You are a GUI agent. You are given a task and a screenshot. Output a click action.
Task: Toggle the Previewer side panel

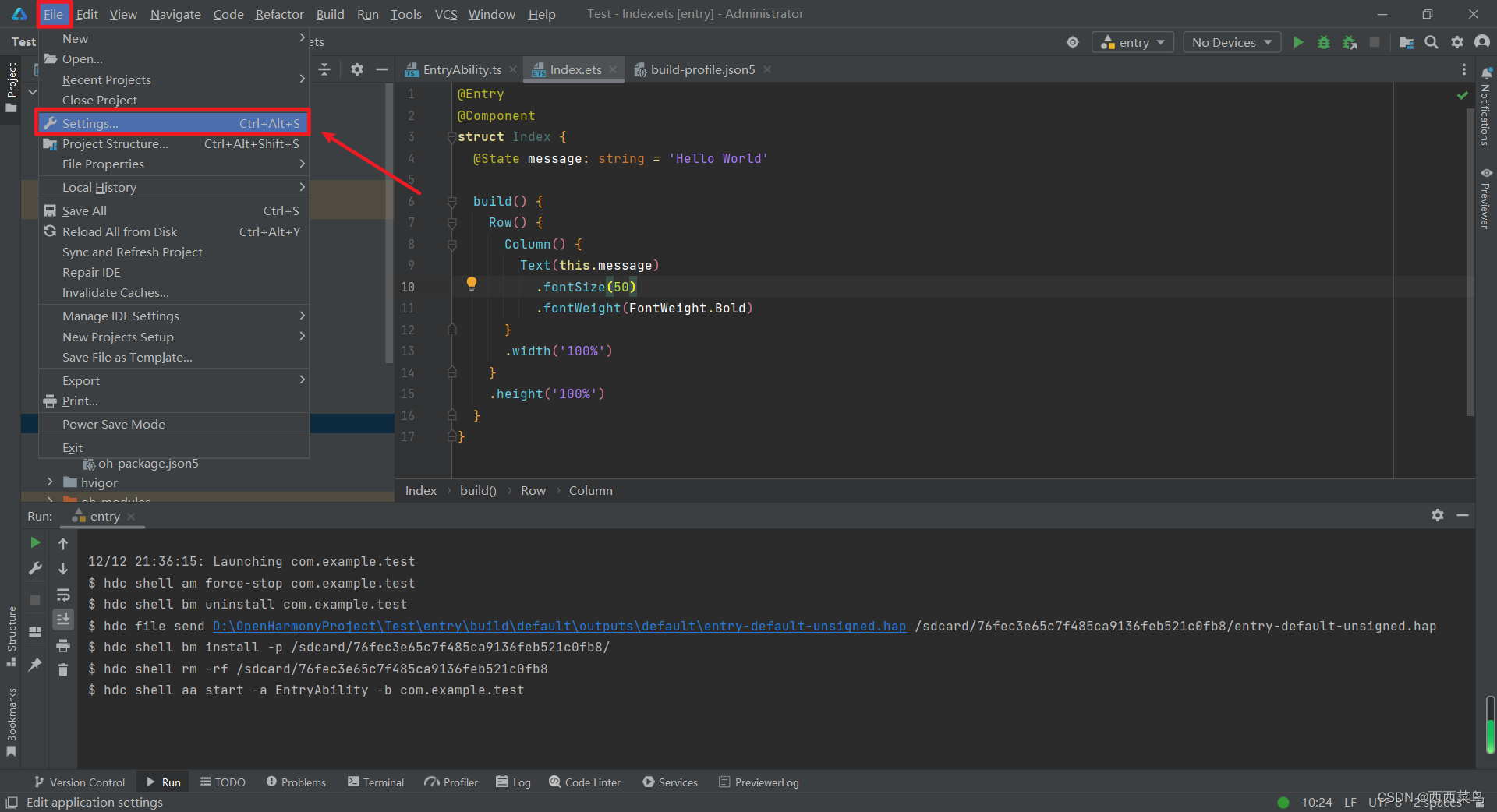pos(1486,199)
